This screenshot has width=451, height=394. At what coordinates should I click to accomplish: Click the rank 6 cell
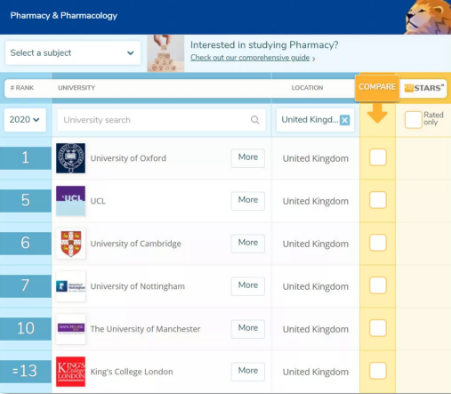25,243
